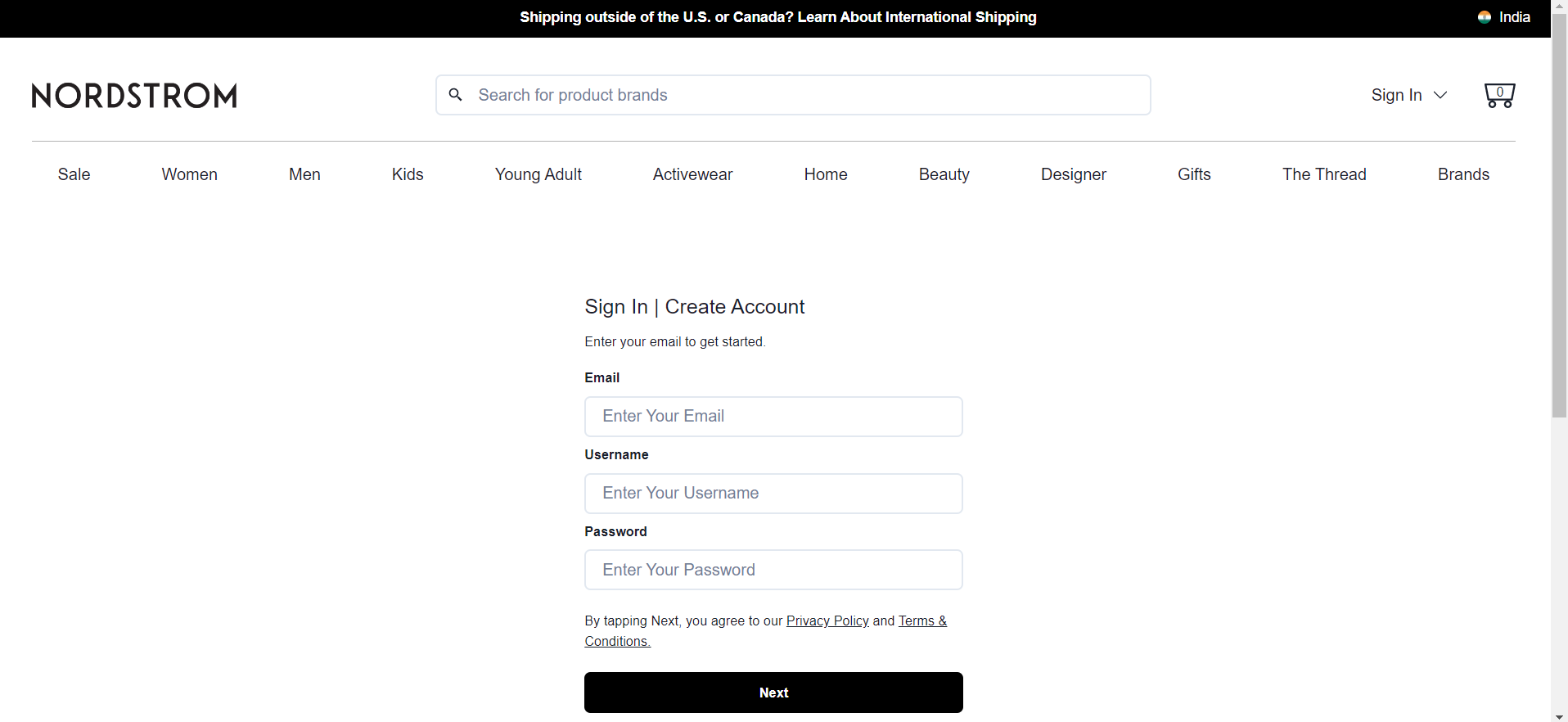The height and width of the screenshot is (722, 1568).
Task: Click the Nordstrom logo
Action: (133, 95)
